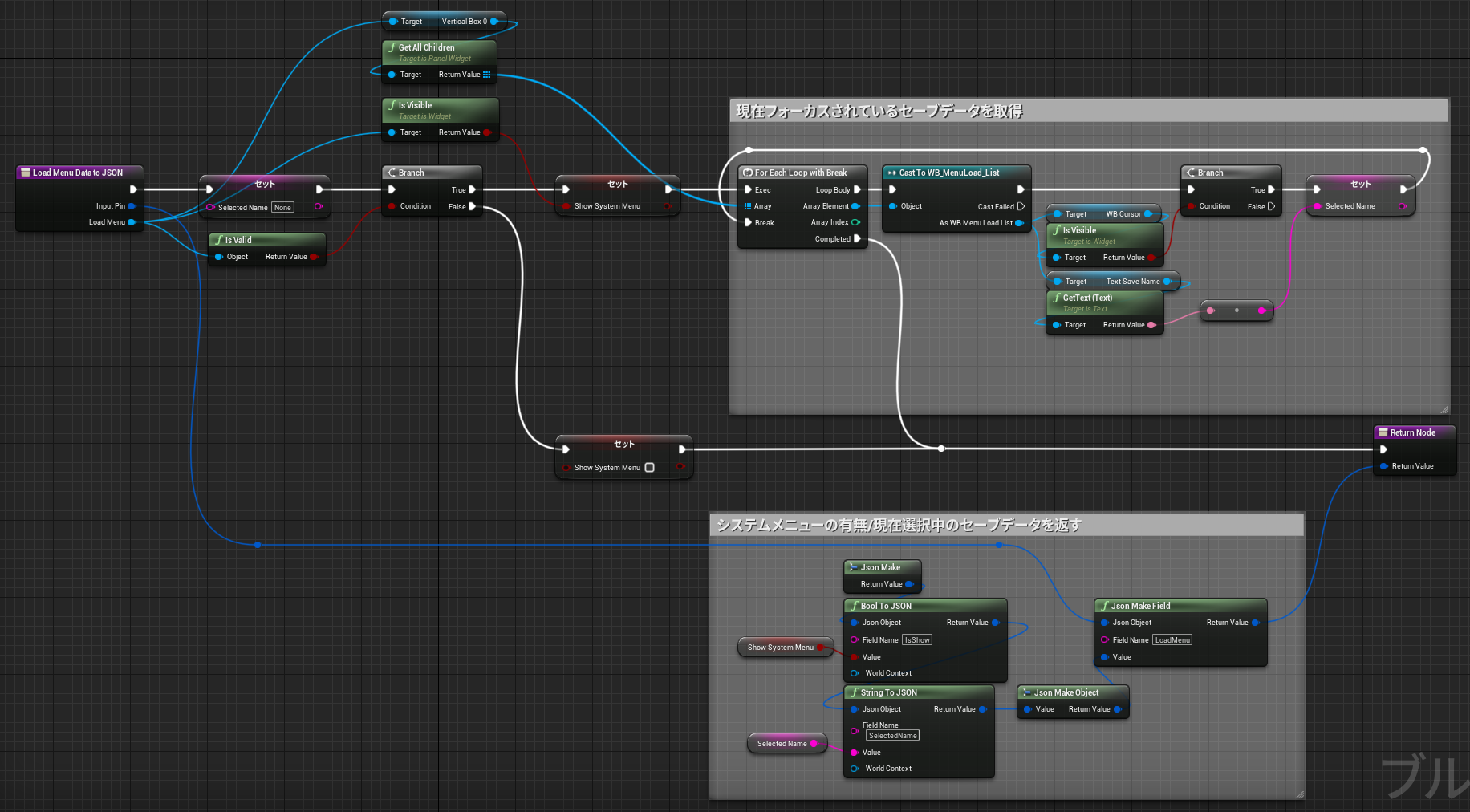Click the Value pin on String To JSON

[855, 753]
